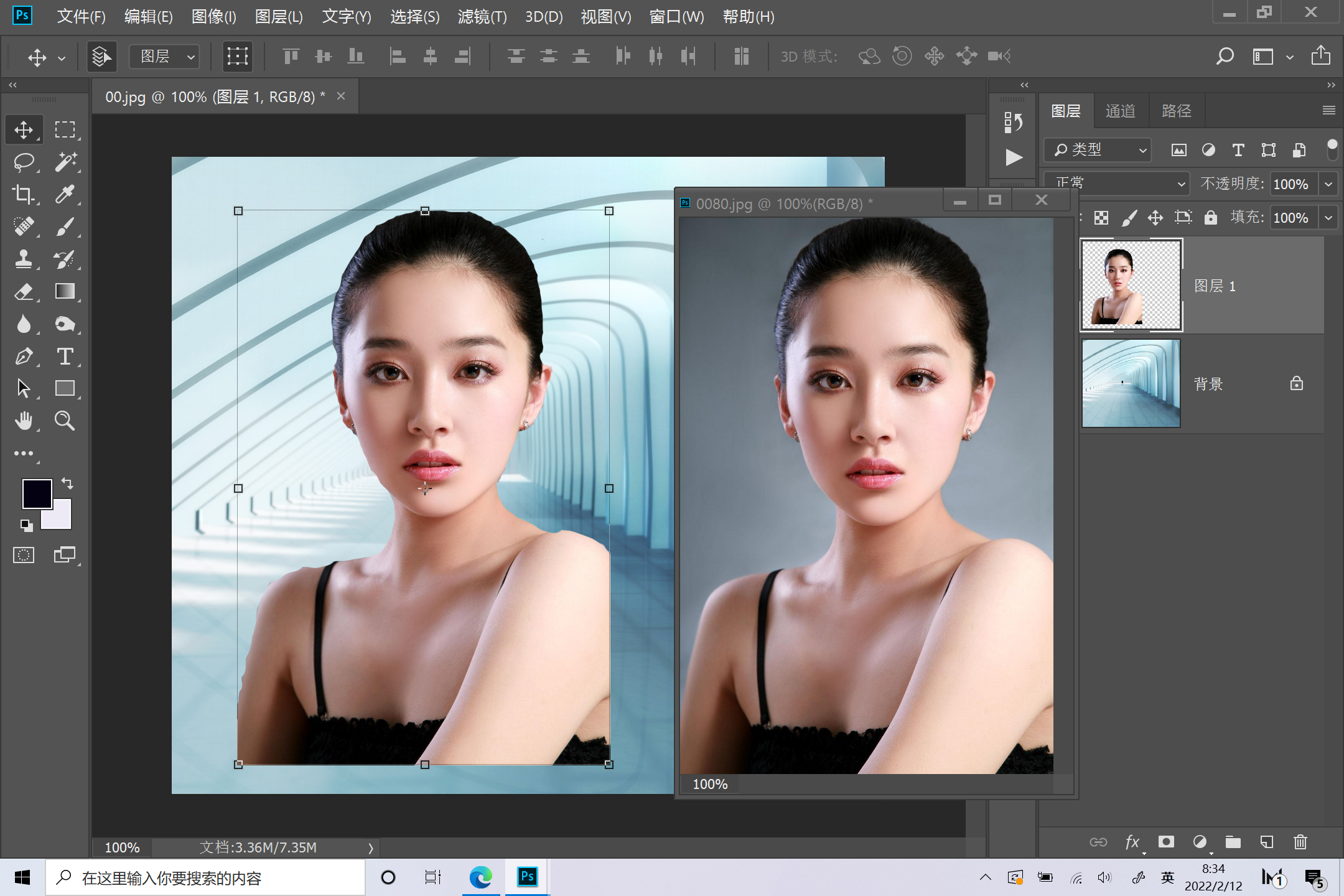1344x896 pixels.
Task: Select the Magic Wand tool
Action: click(x=65, y=162)
